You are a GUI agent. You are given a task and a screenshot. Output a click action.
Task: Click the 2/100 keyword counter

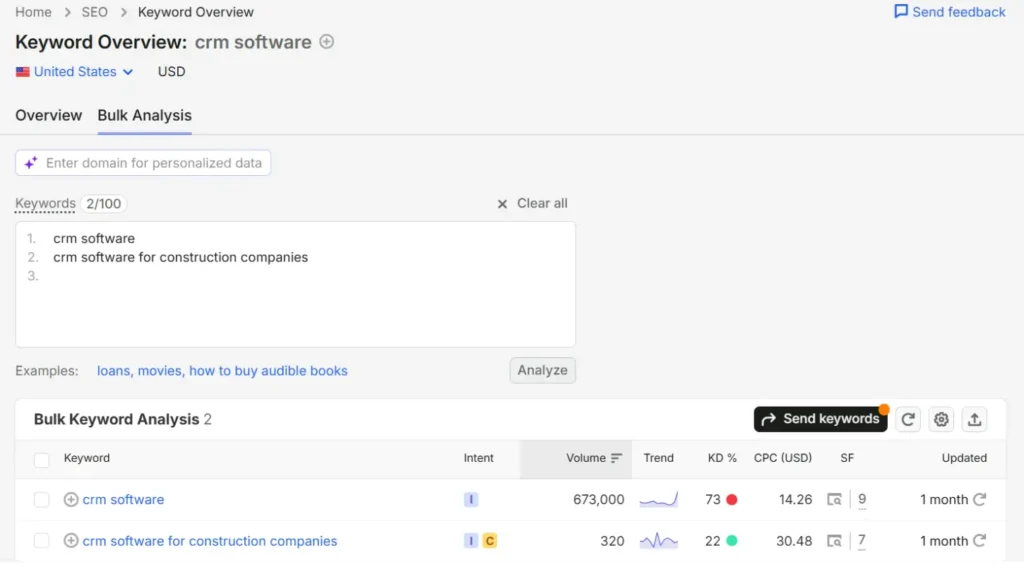pyautogui.click(x=103, y=204)
